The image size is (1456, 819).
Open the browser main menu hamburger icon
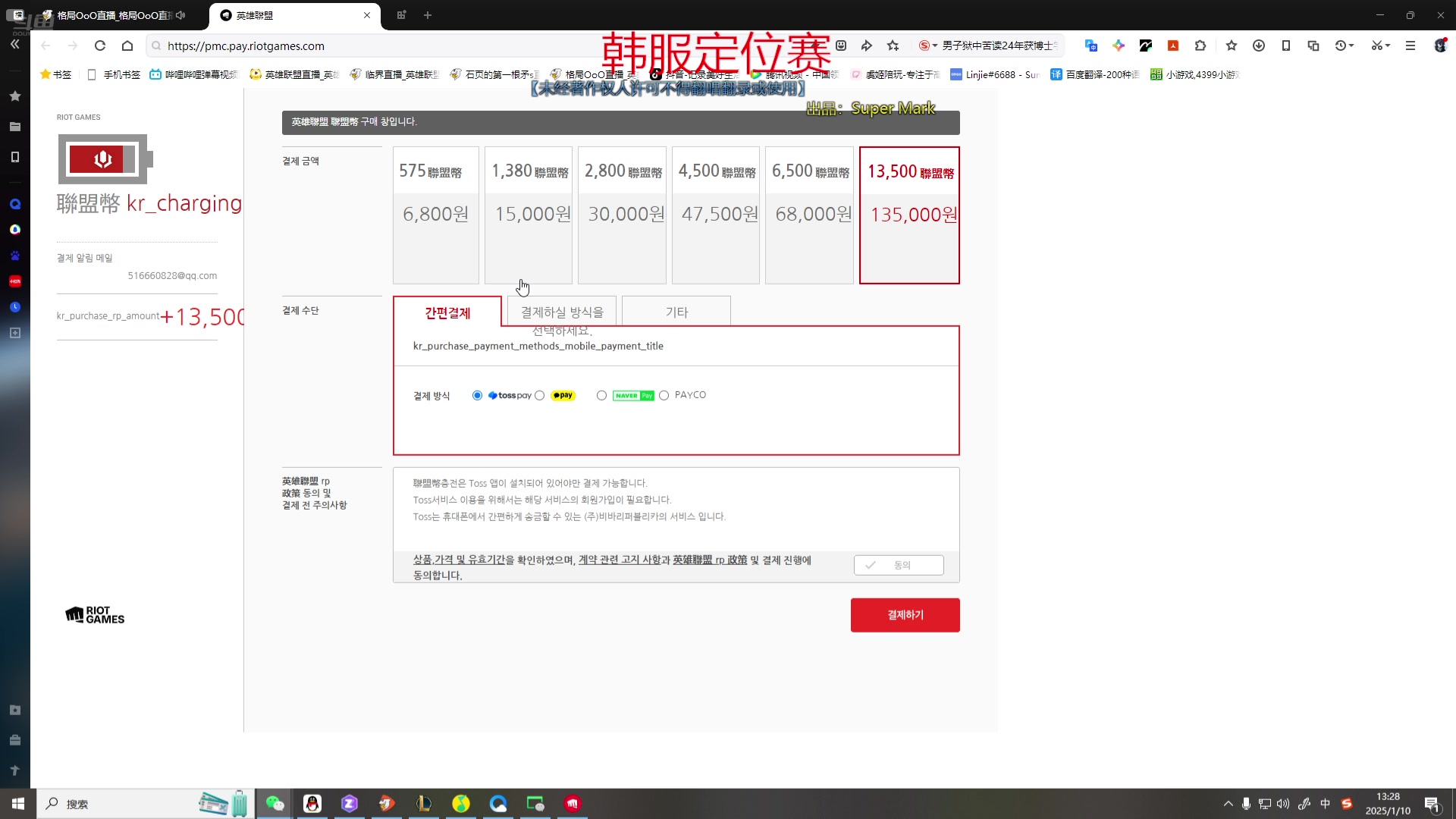coord(1410,45)
